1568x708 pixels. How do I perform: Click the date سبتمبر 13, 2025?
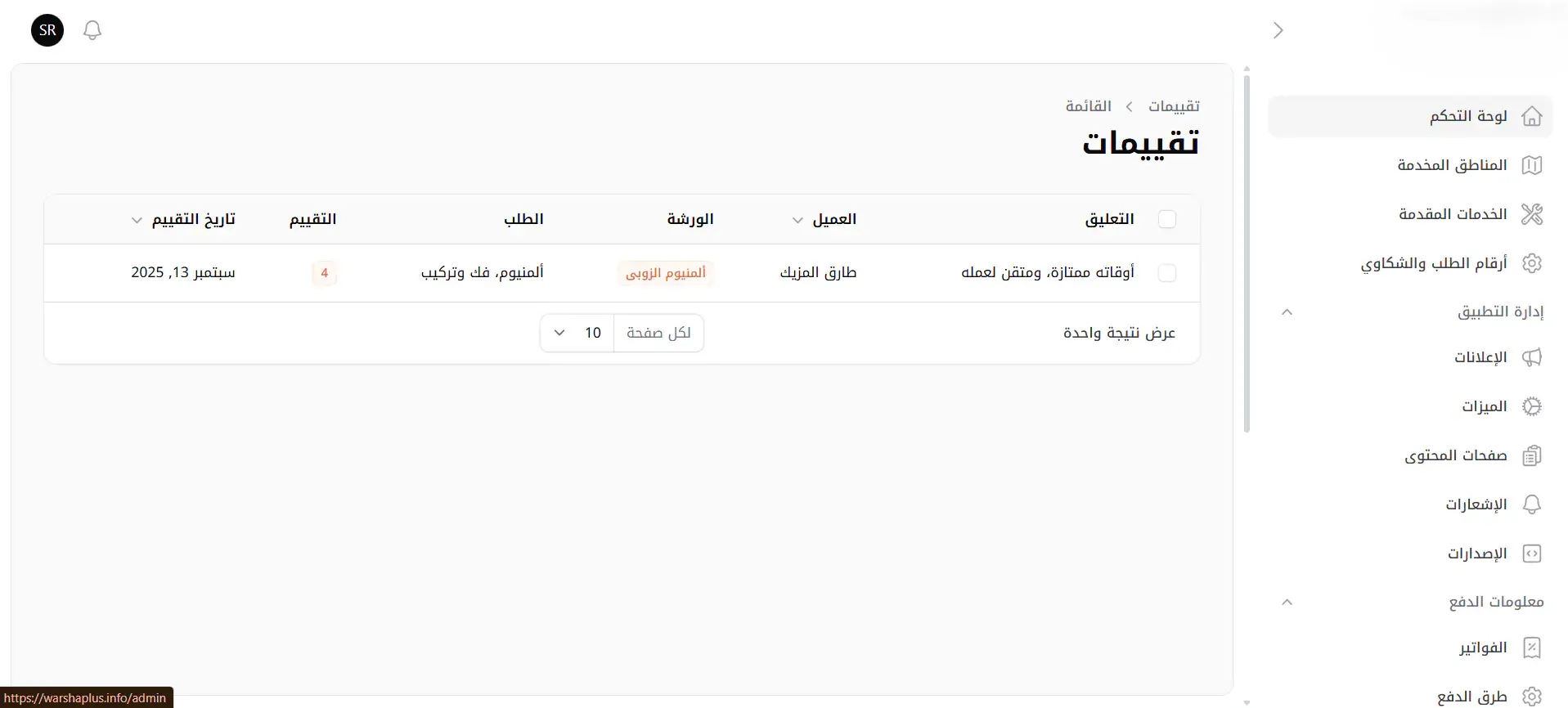[183, 272]
